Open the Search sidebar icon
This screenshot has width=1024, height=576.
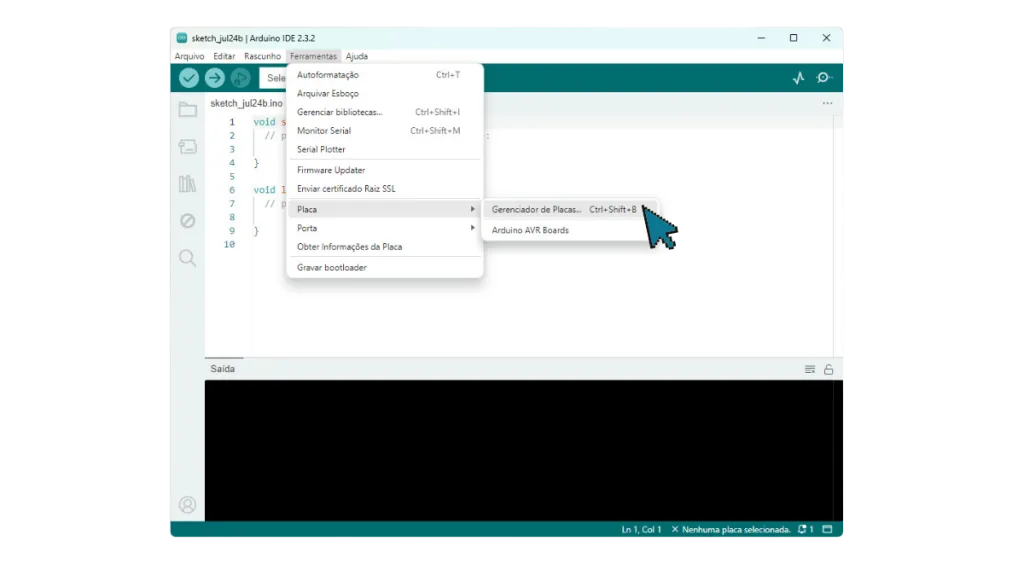click(187, 258)
